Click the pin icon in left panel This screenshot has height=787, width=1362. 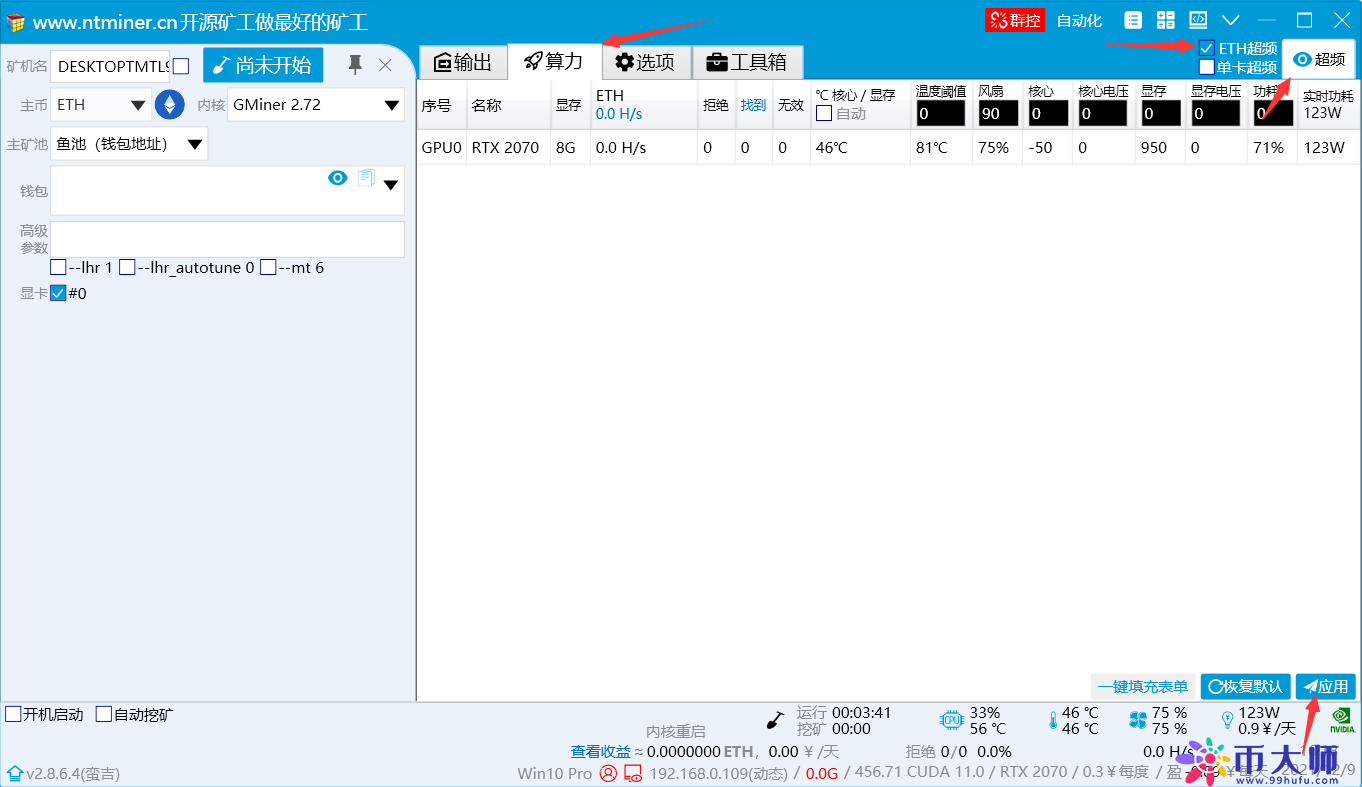[355, 65]
